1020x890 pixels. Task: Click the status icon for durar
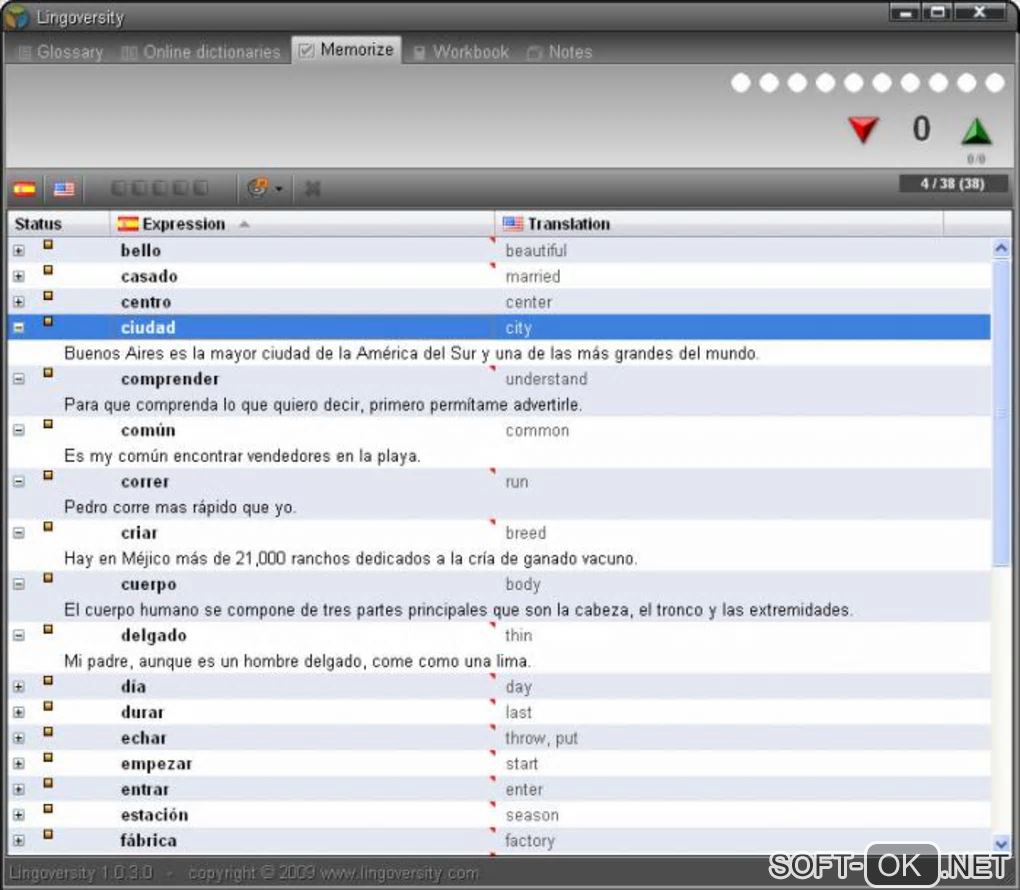pyautogui.click(x=48, y=706)
